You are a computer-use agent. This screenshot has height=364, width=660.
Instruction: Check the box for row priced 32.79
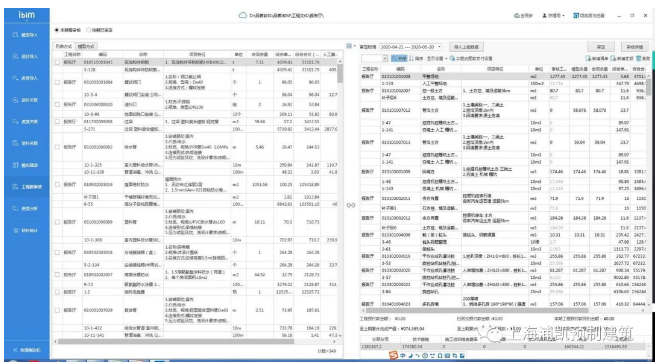coord(57,275)
